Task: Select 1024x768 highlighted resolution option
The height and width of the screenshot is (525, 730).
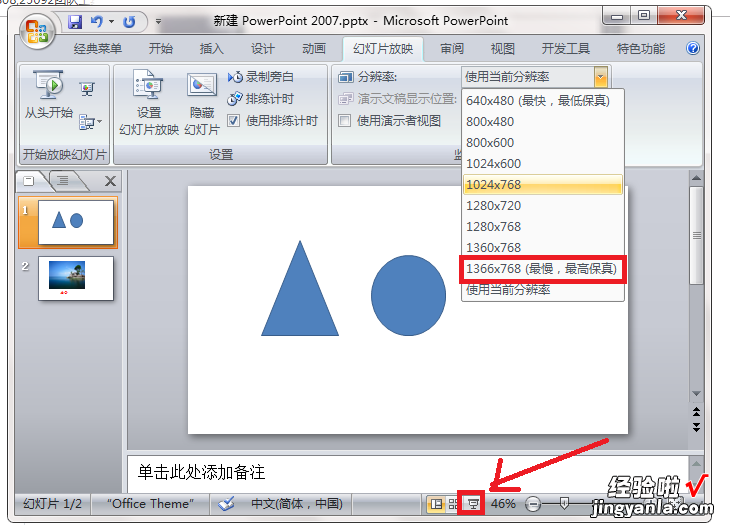Action: [x=543, y=184]
